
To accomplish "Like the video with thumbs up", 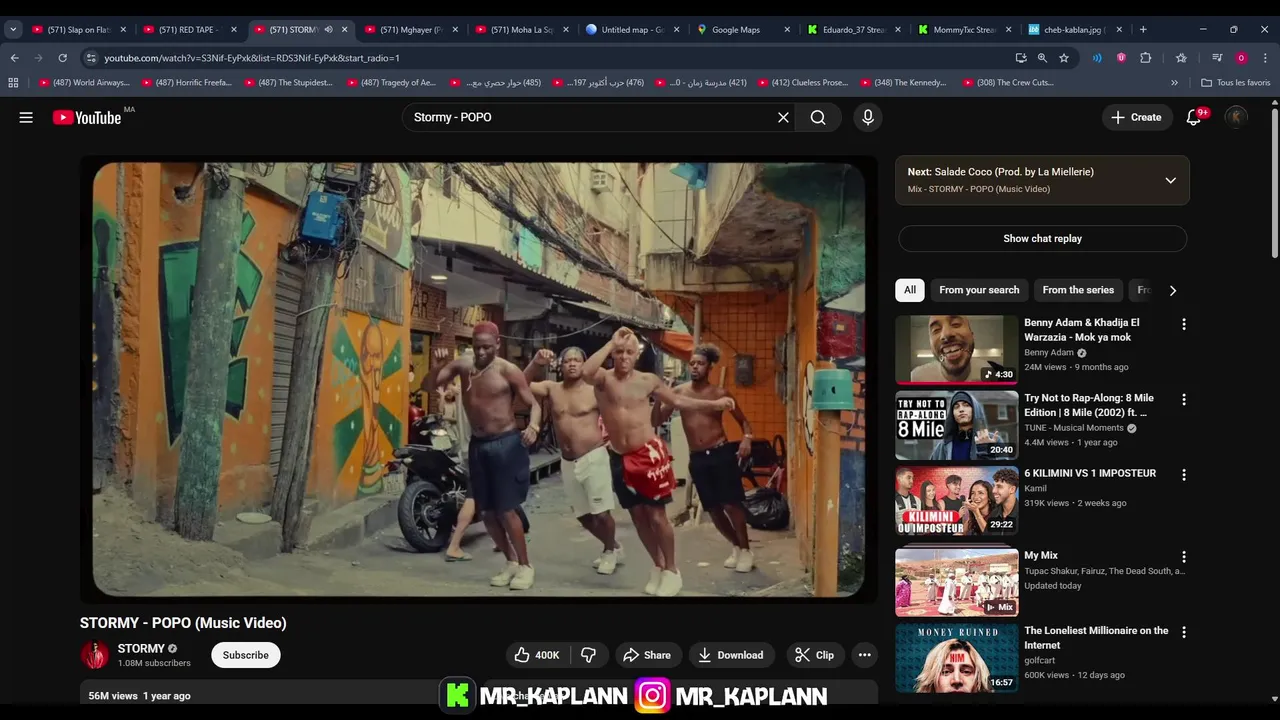I will 537,655.
